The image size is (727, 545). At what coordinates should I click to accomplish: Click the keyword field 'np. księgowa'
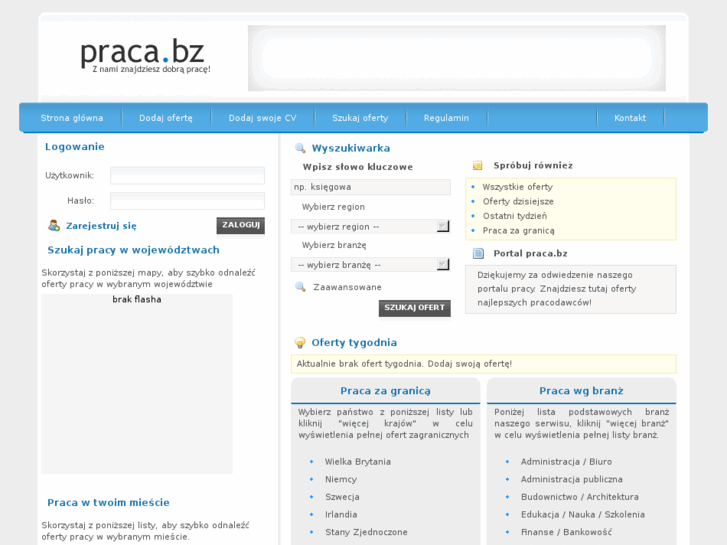pos(370,187)
